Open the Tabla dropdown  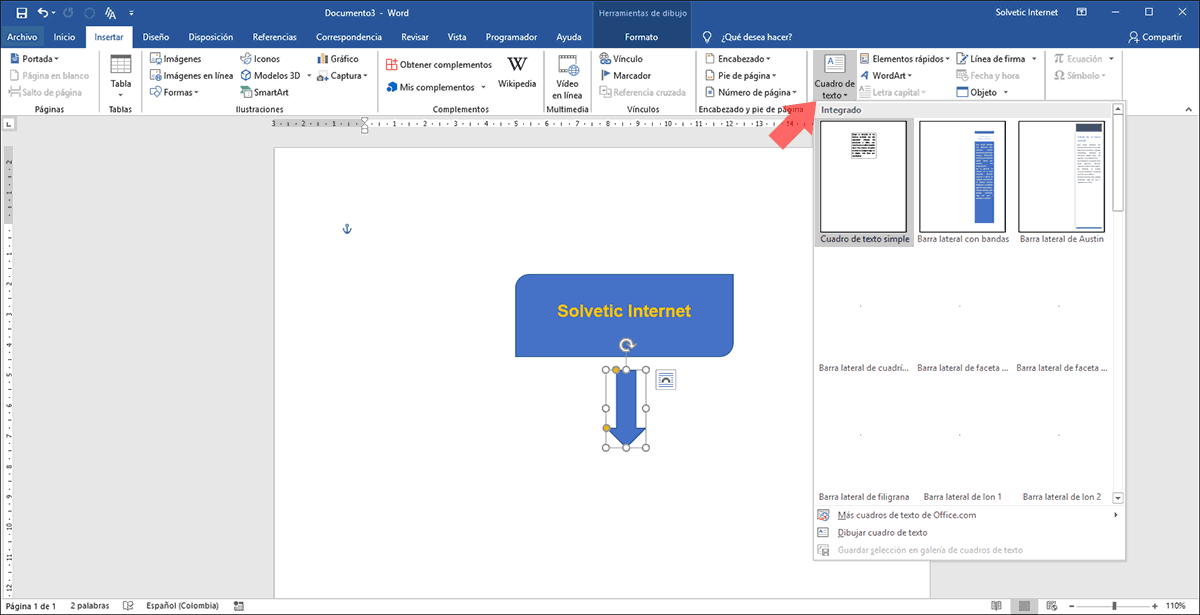coord(120,75)
